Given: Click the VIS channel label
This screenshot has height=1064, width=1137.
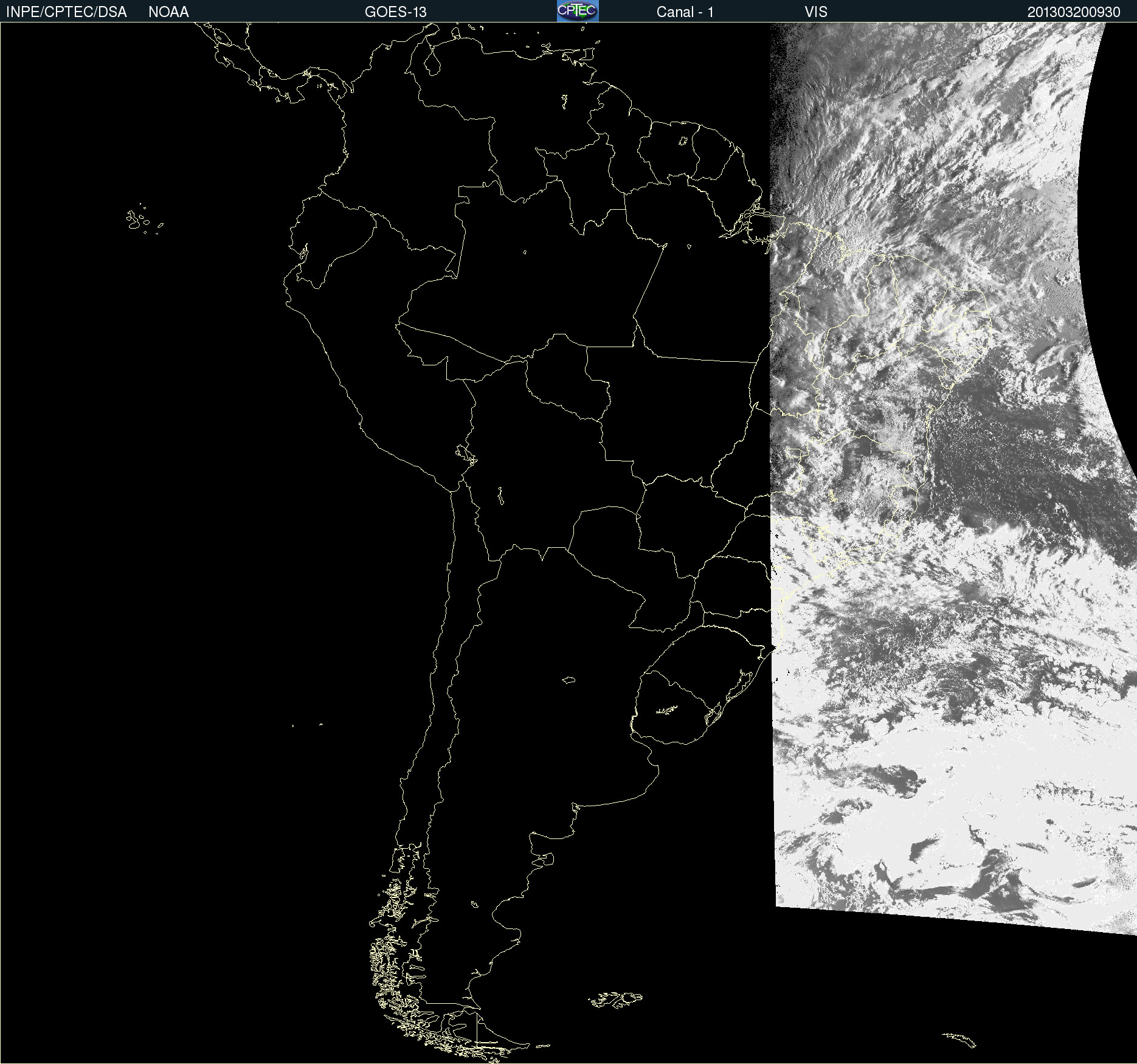Looking at the screenshot, I should (816, 12).
